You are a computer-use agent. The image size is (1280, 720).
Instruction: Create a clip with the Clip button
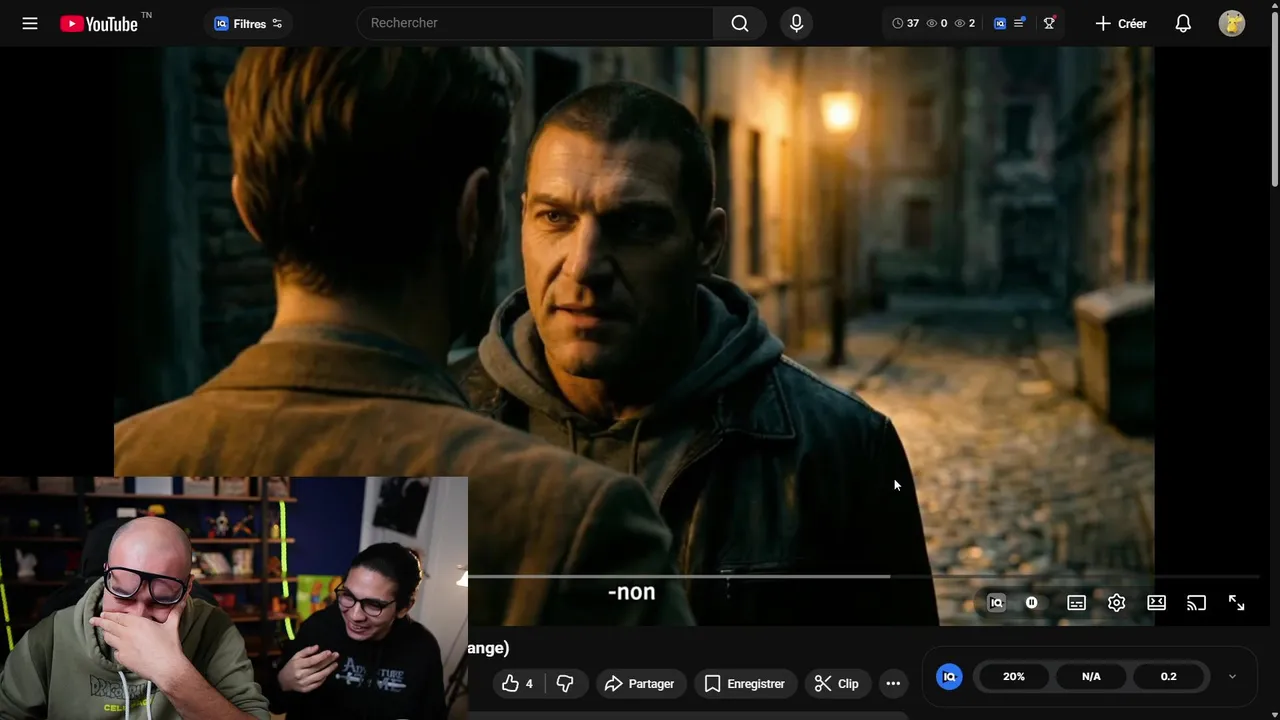click(x=837, y=684)
